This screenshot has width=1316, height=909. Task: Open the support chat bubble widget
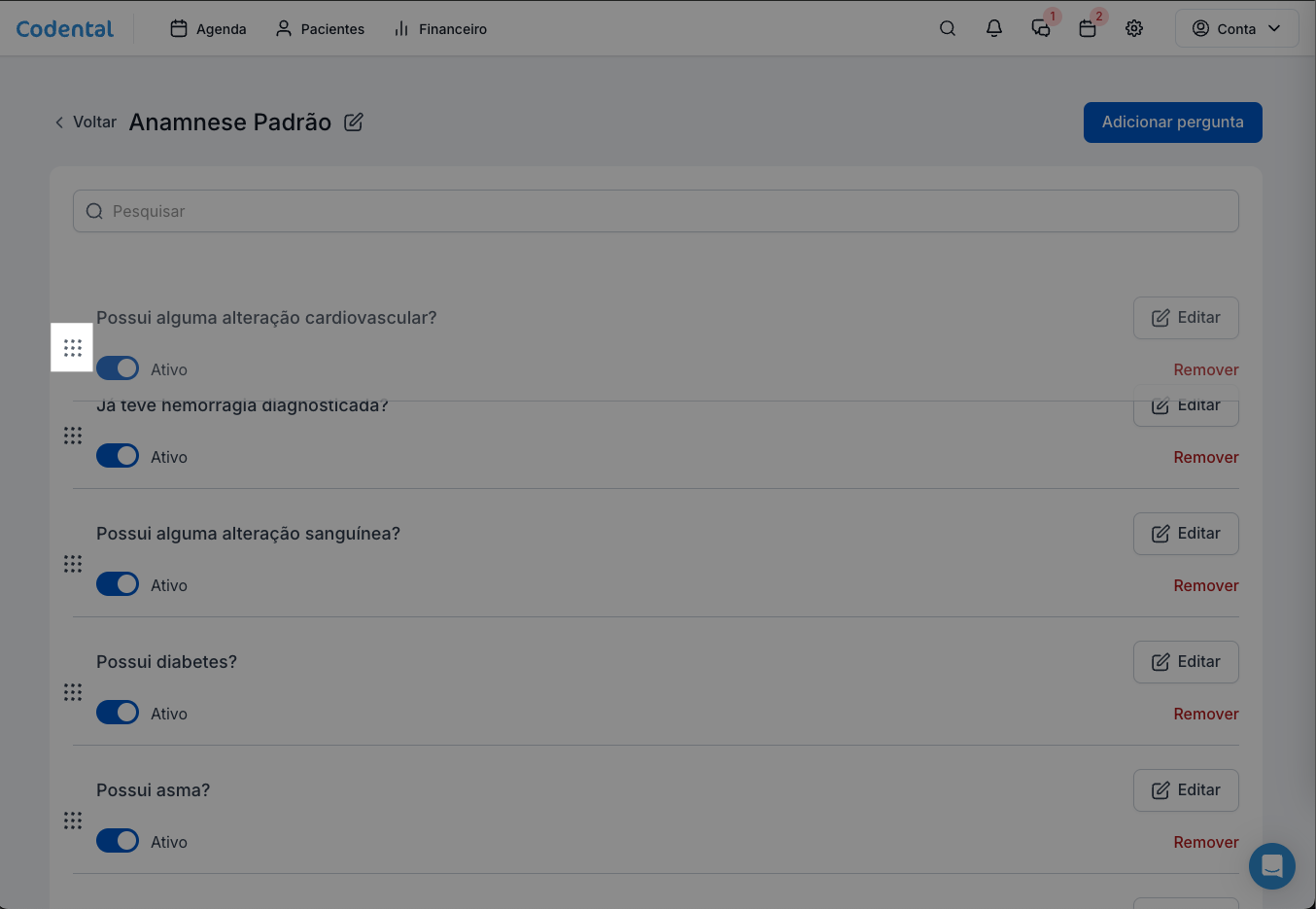coord(1271,865)
